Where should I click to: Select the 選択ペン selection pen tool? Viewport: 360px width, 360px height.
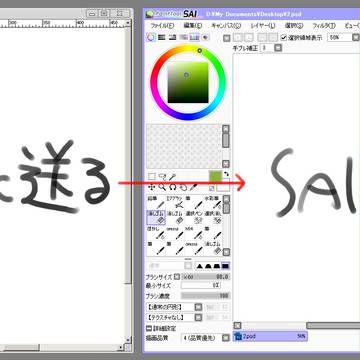pyautogui.click(x=194, y=217)
